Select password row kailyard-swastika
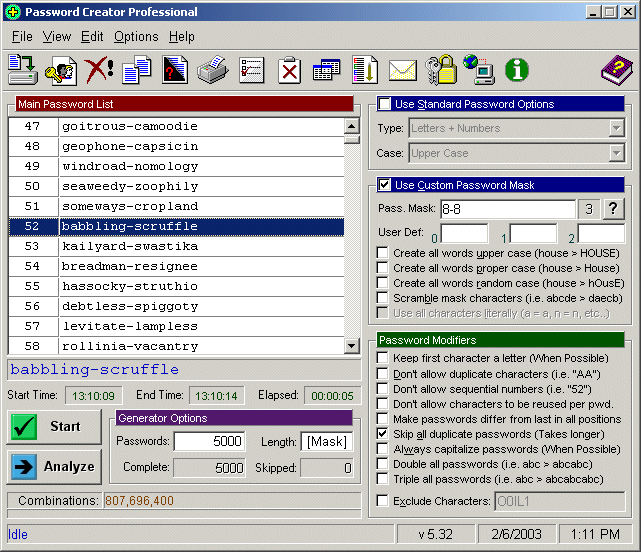Viewport: 641px width, 552px height. pyautogui.click(x=176, y=247)
